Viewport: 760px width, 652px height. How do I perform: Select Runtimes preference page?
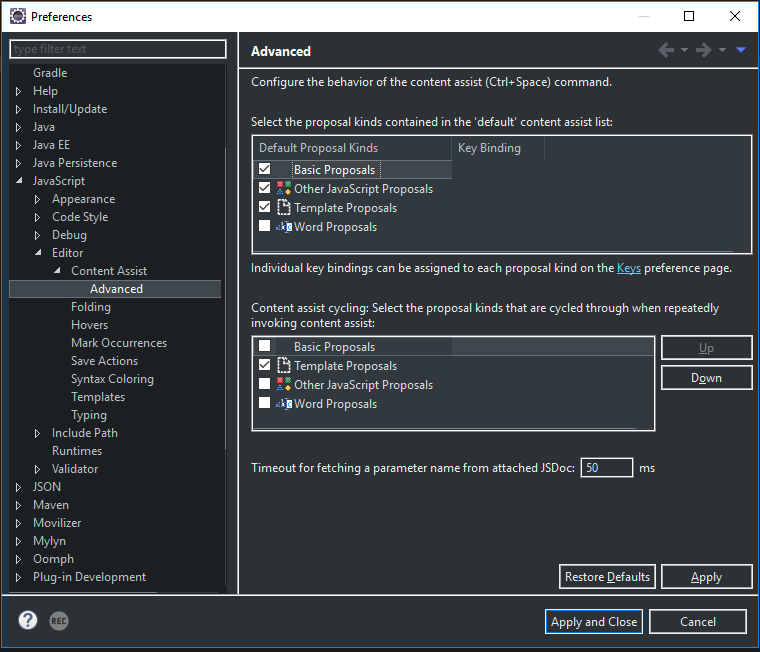(x=77, y=451)
